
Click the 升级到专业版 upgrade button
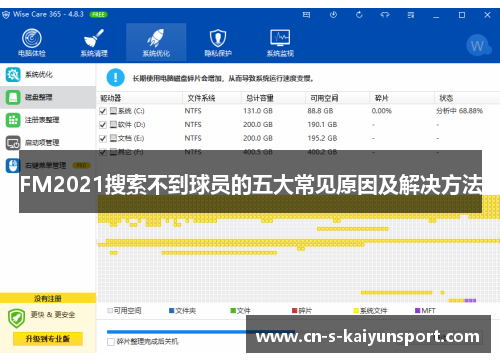coord(48,339)
